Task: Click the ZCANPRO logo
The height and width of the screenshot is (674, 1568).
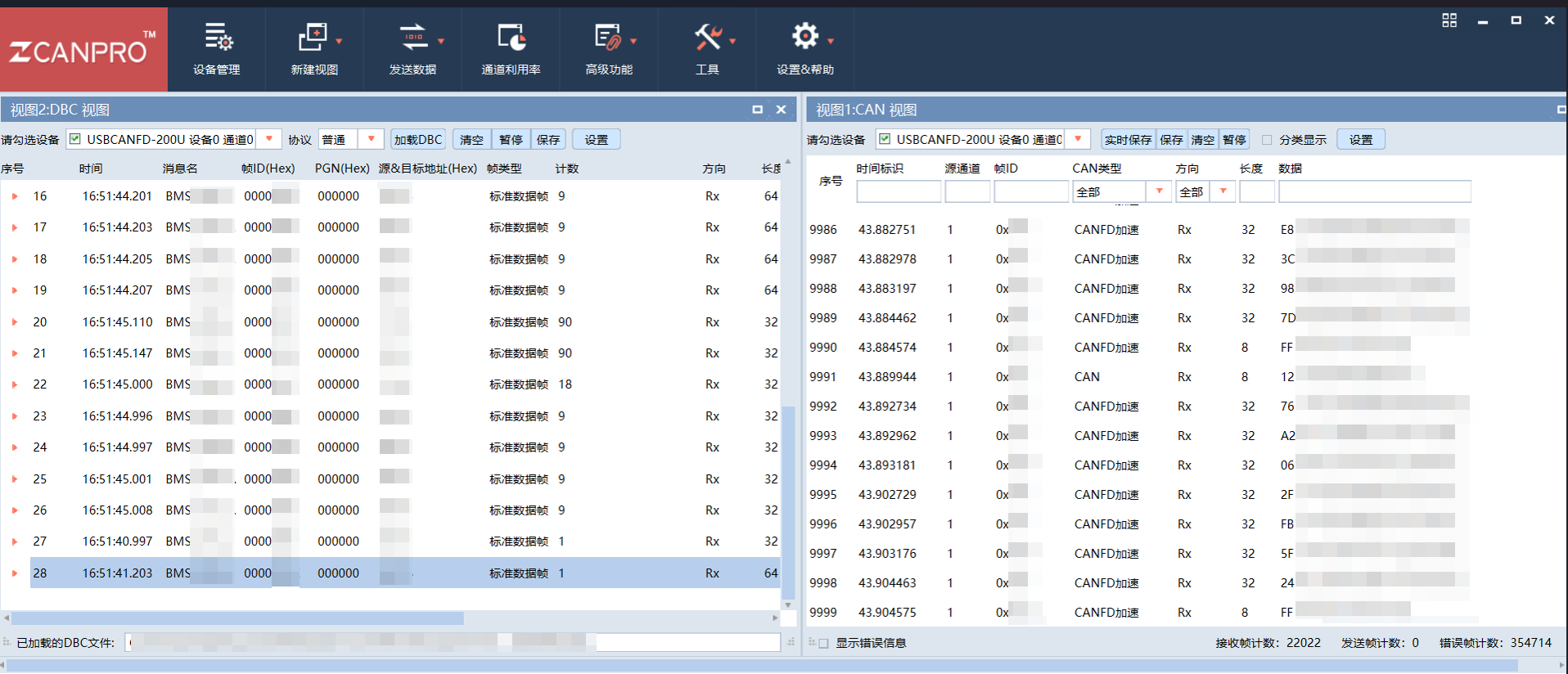Action: coord(83,50)
